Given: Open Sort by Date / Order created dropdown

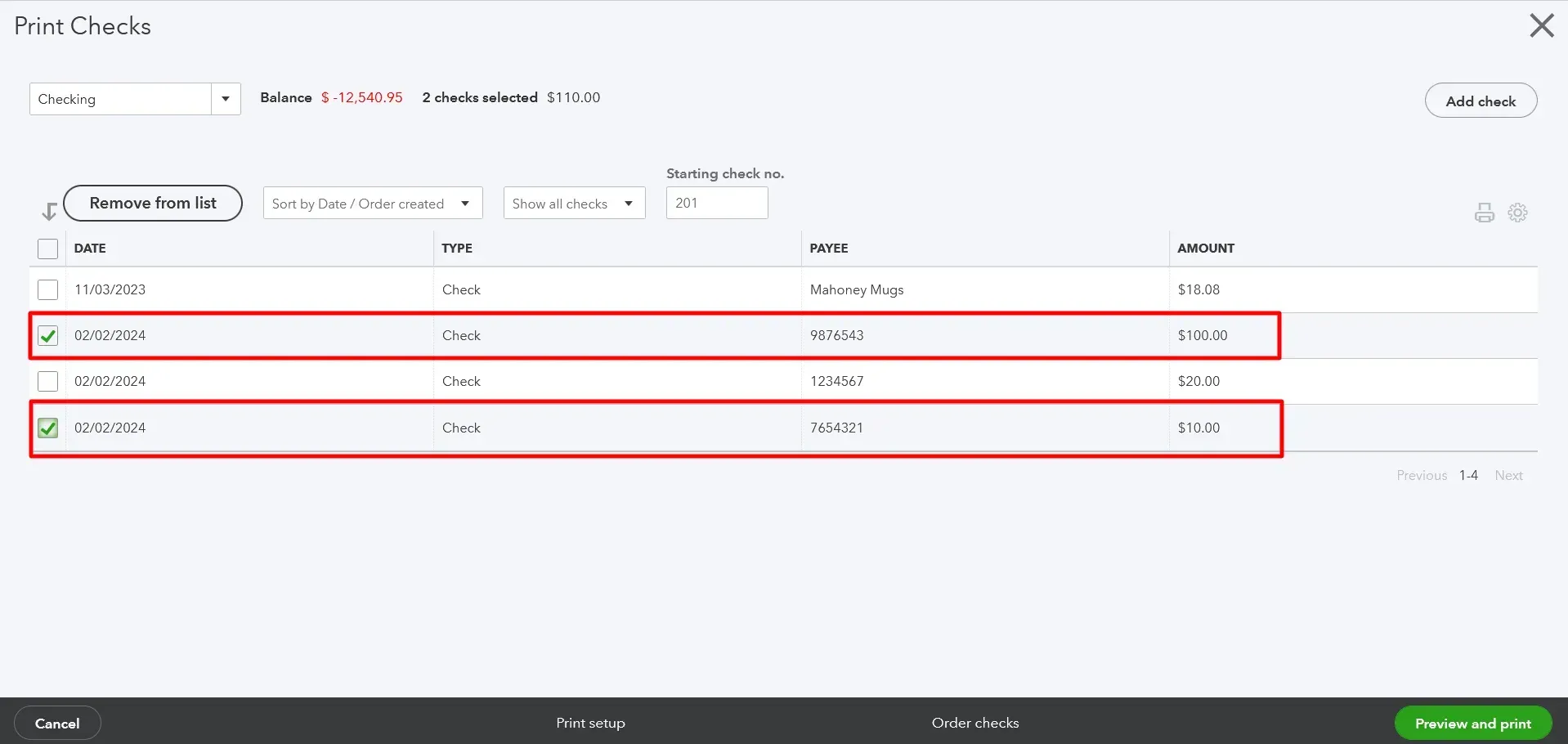Looking at the screenshot, I should coord(373,204).
